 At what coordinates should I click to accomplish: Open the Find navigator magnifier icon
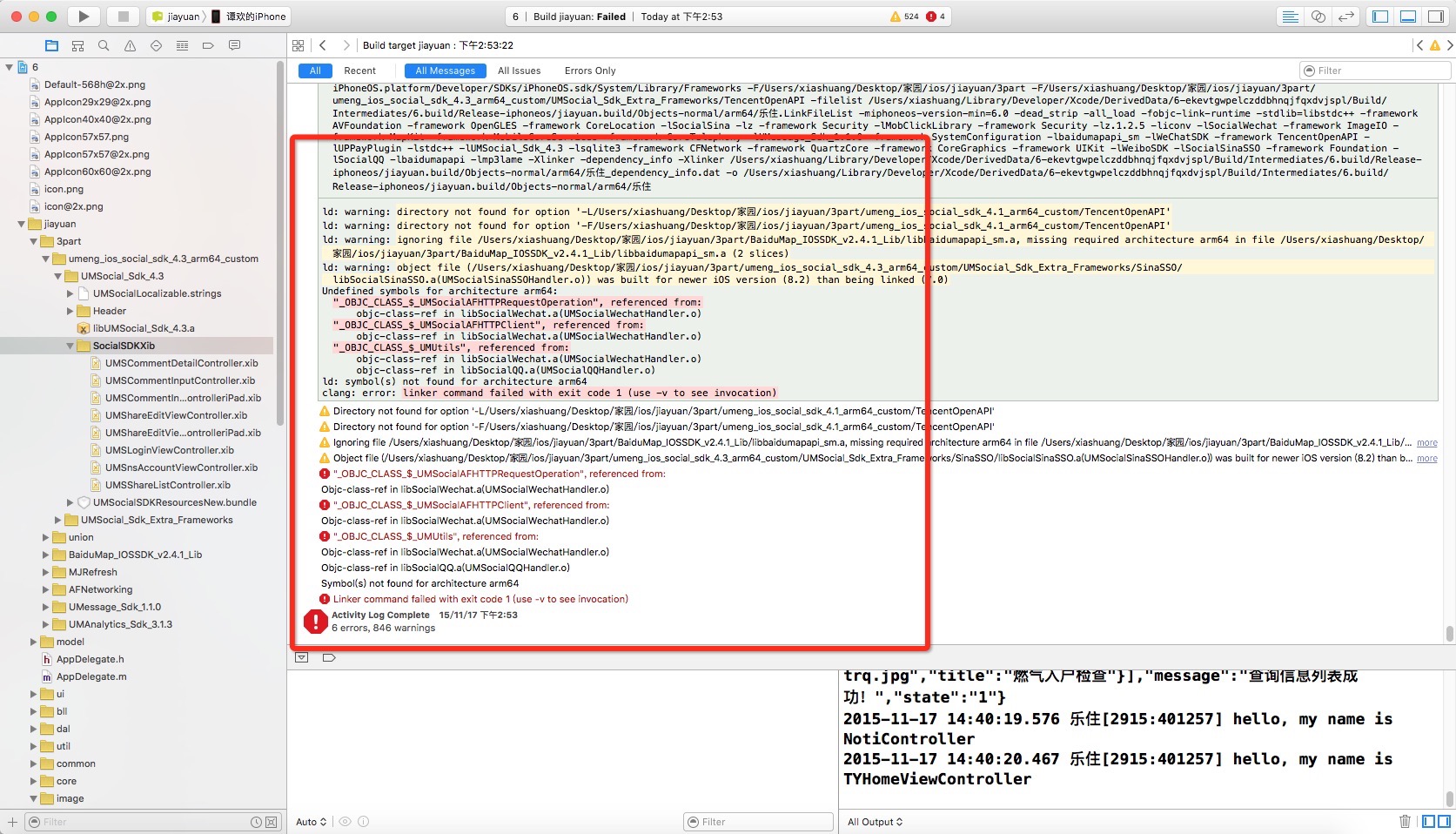104,45
